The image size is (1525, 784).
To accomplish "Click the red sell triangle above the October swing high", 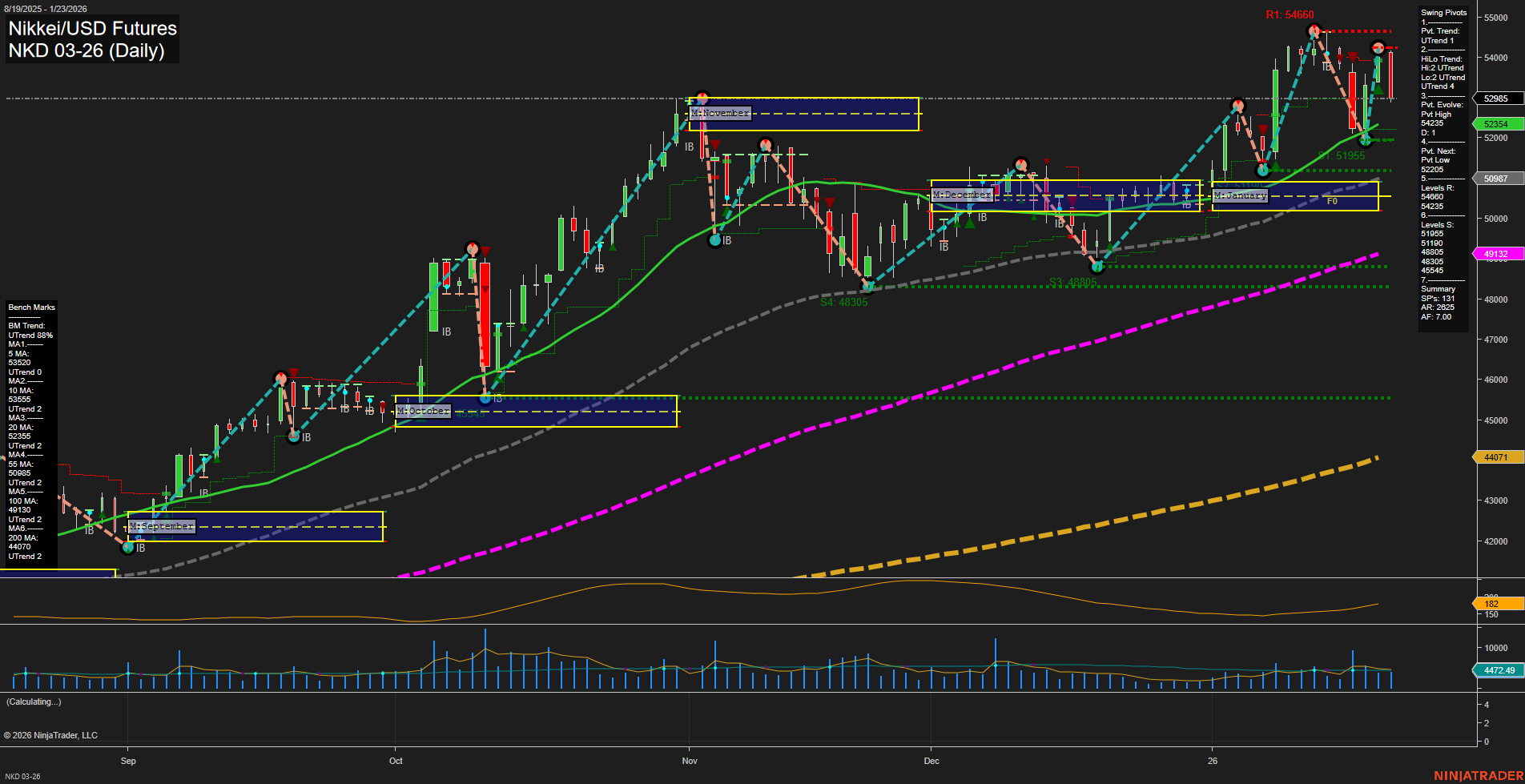I will pyautogui.click(x=484, y=251).
